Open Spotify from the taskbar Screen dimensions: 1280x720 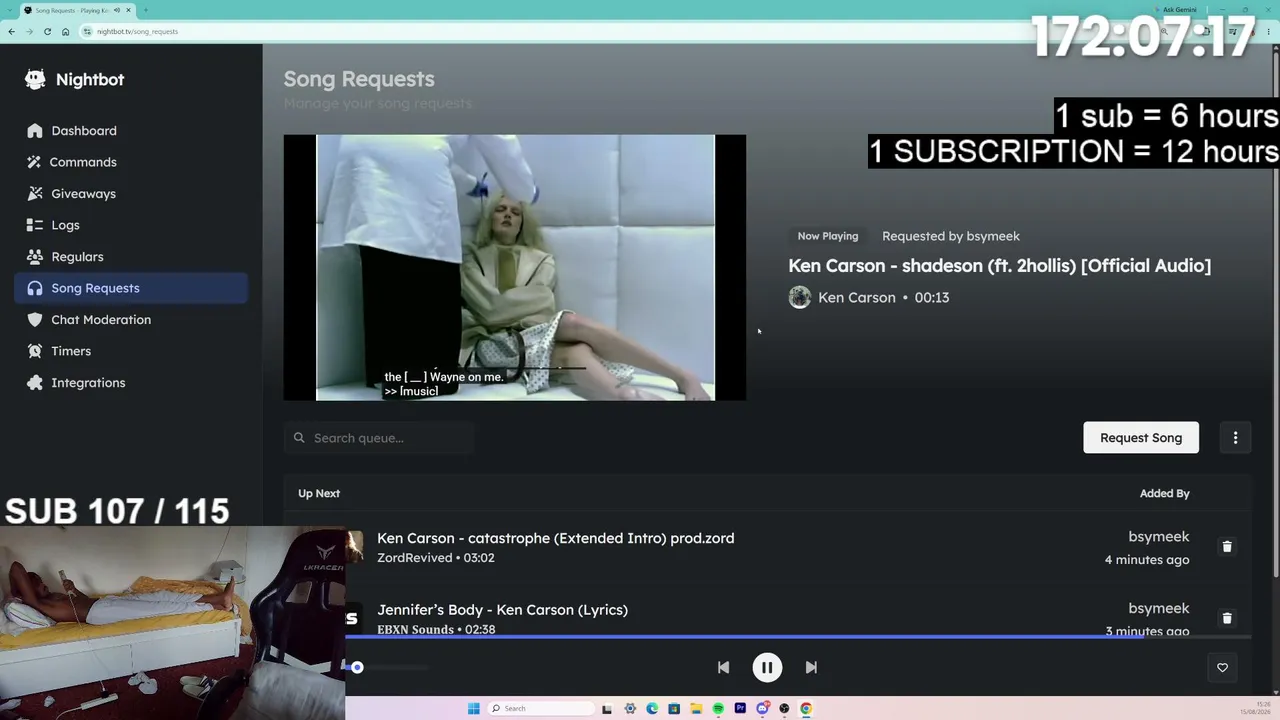point(718,708)
